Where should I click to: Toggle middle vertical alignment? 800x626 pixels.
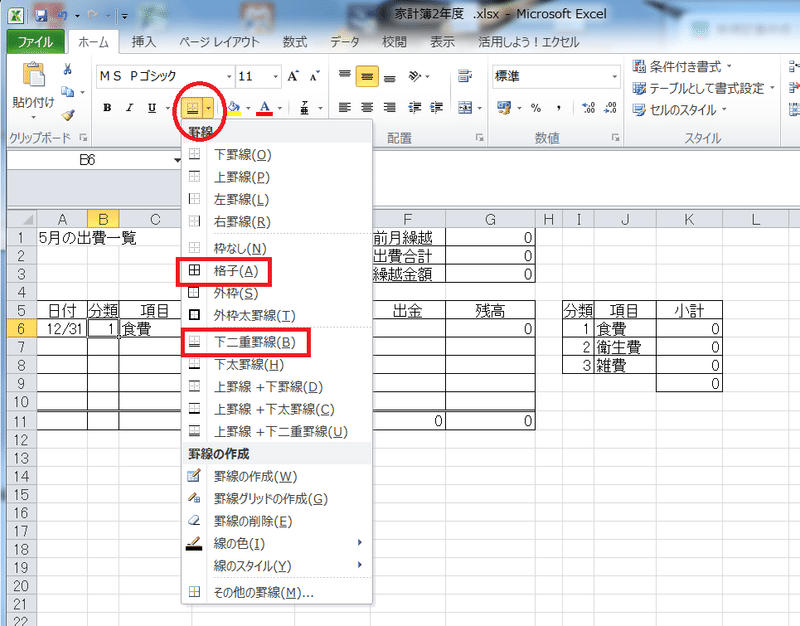pyautogui.click(x=367, y=77)
